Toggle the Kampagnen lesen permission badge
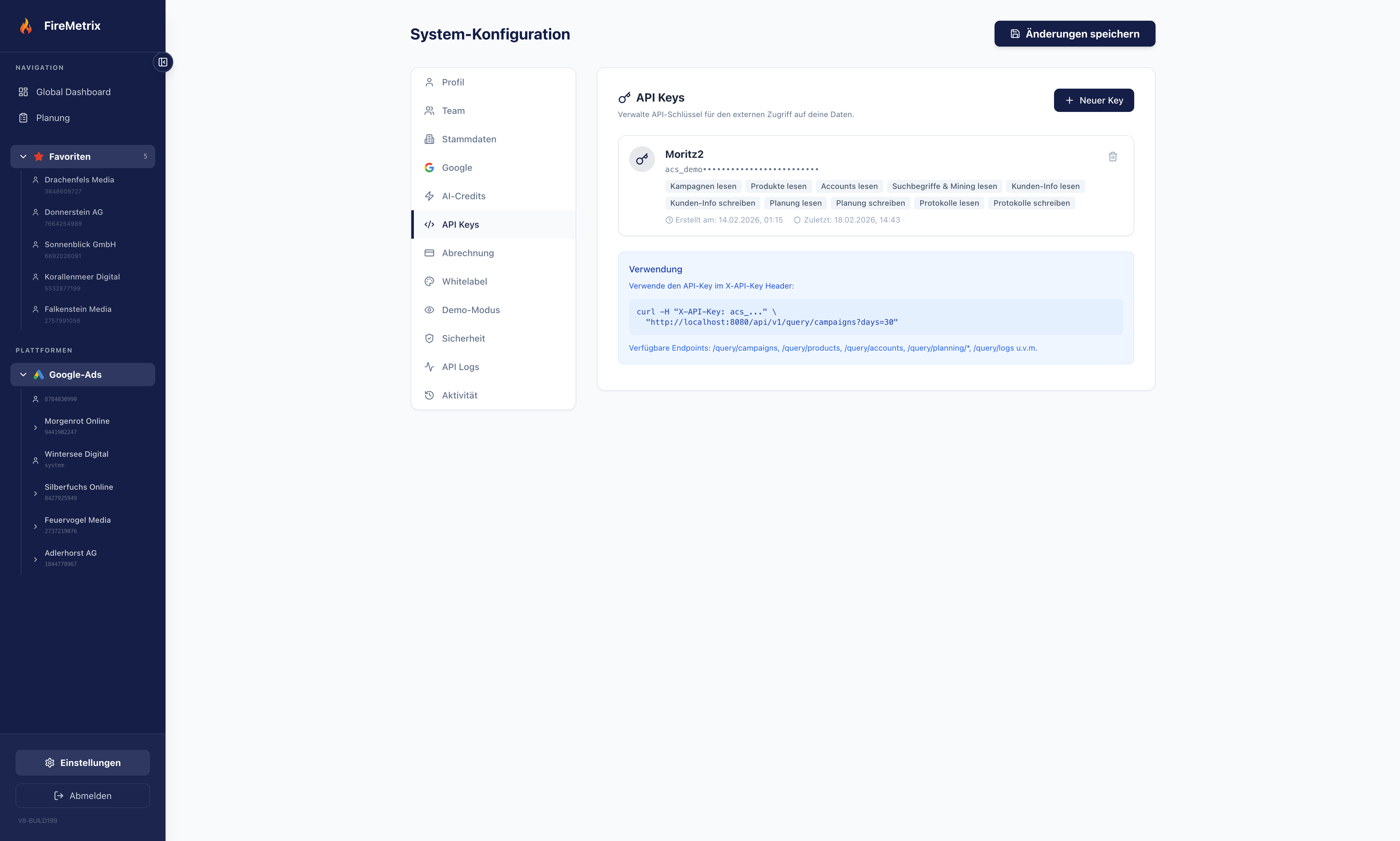The height and width of the screenshot is (841, 1400). coord(703,186)
